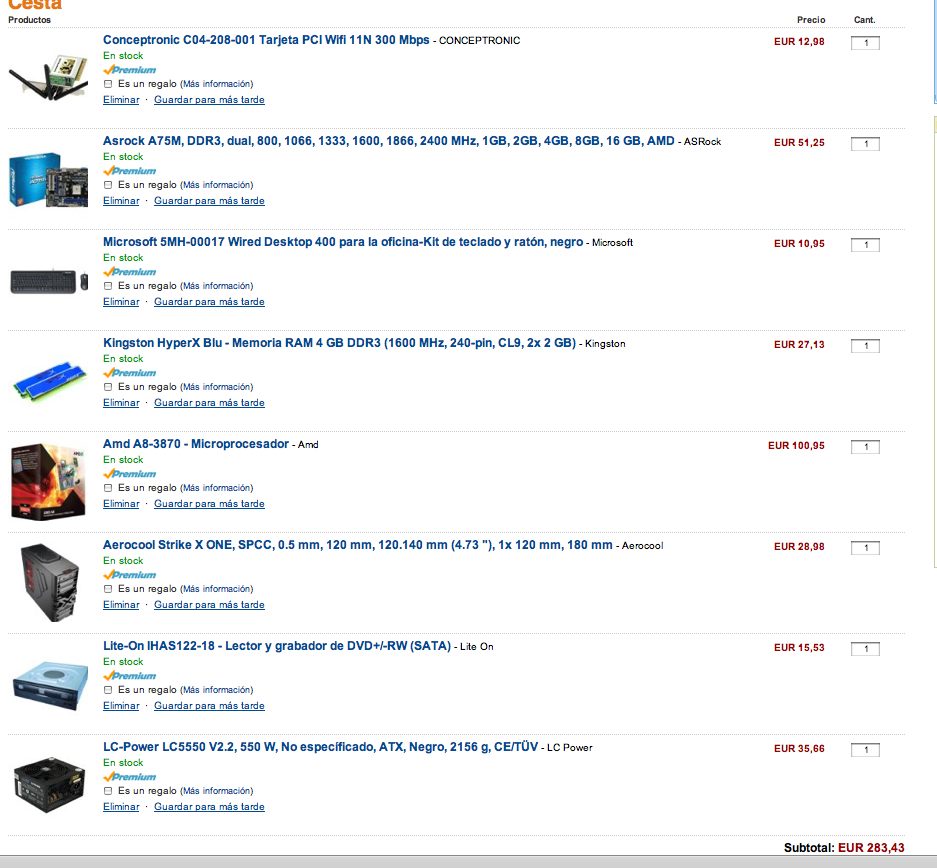This screenshot has width=937, height=868.
Task: Open the Lite-On DVD drive thumbnail
Action: click(50, 685)
